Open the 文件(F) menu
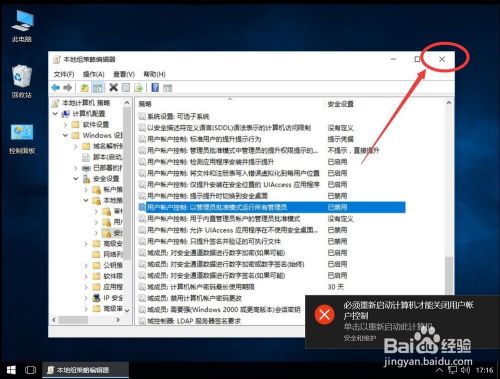 click(64, 74)
